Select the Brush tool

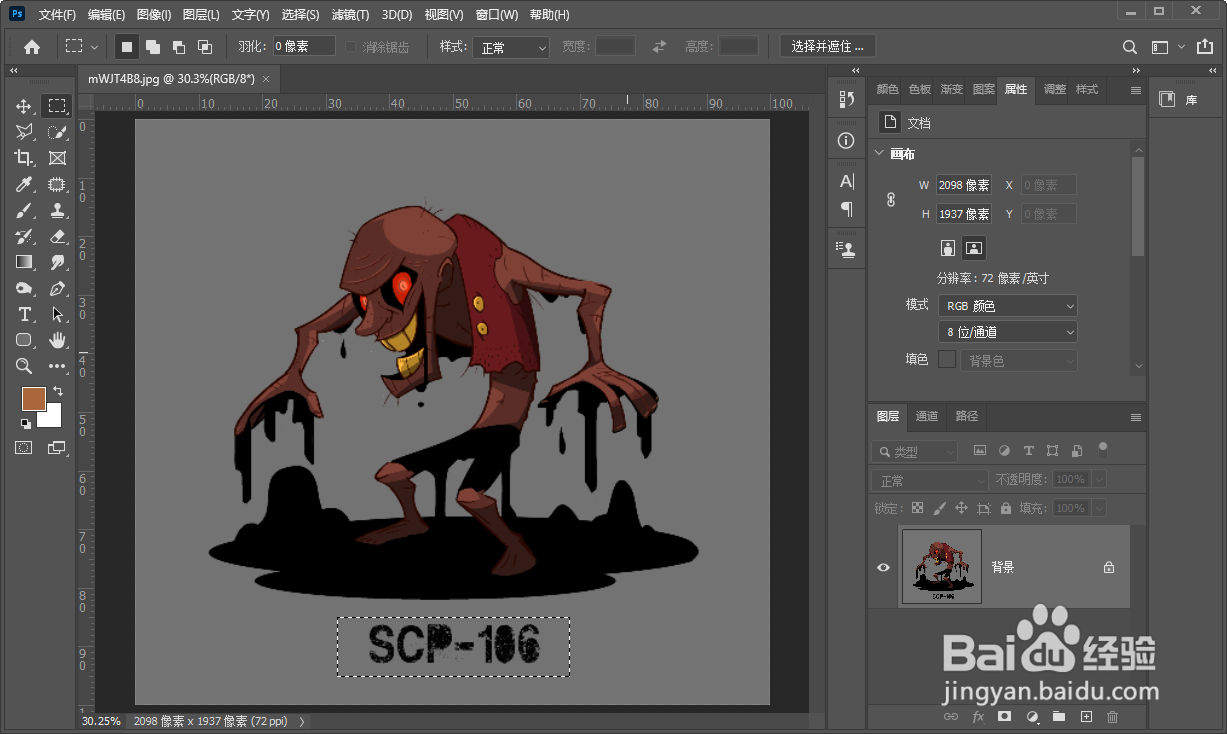point(24,210)
